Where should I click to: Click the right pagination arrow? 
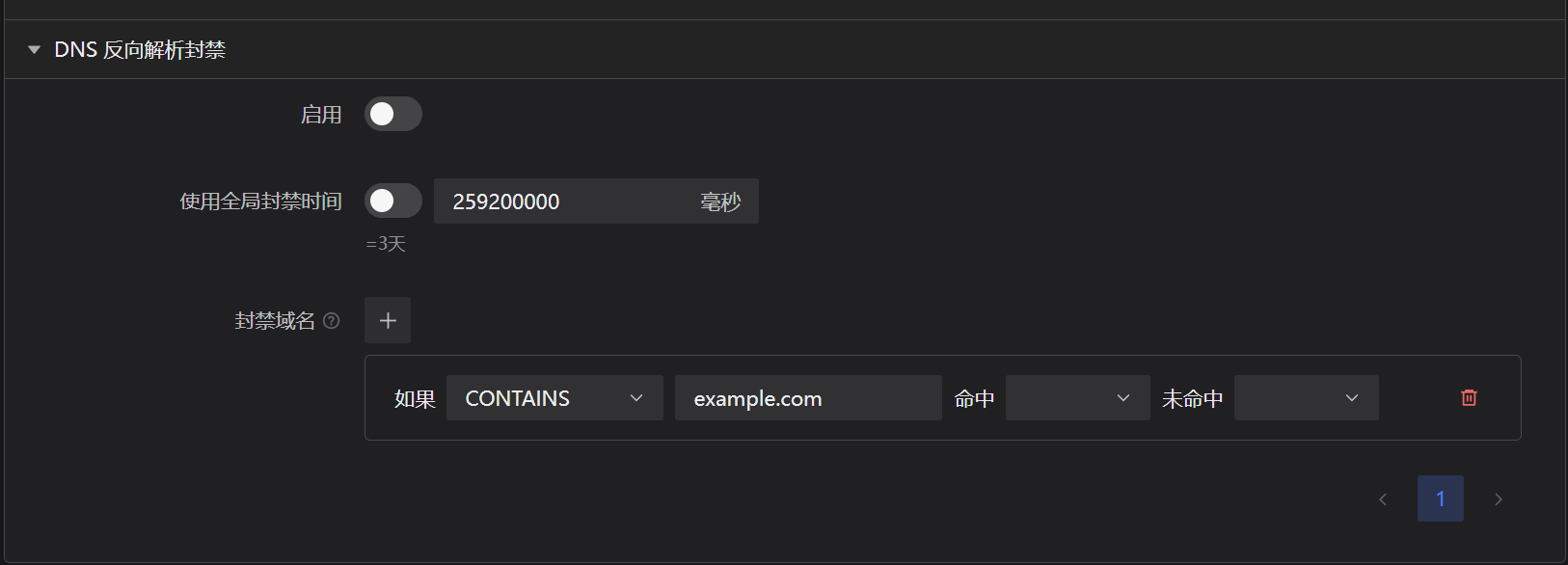(x=1499, y=498)
